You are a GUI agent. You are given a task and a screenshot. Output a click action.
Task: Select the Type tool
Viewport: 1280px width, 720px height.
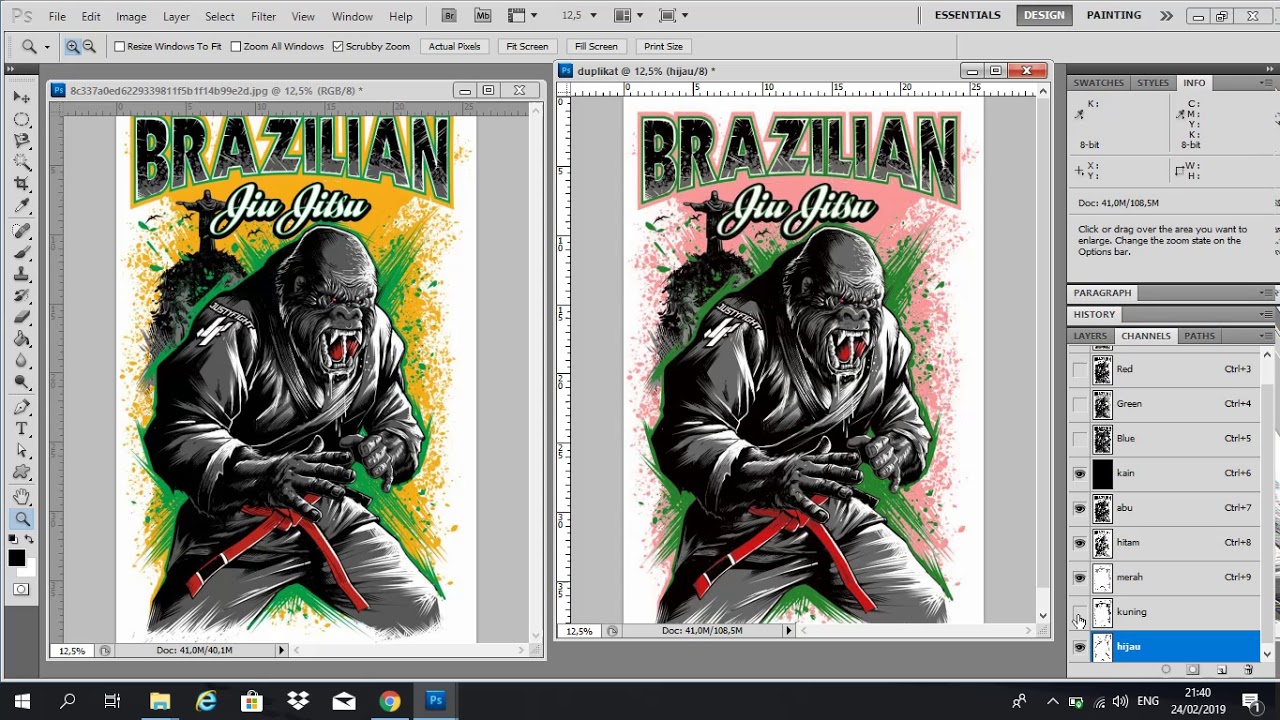pyautogui.click(x=22, y=429)
